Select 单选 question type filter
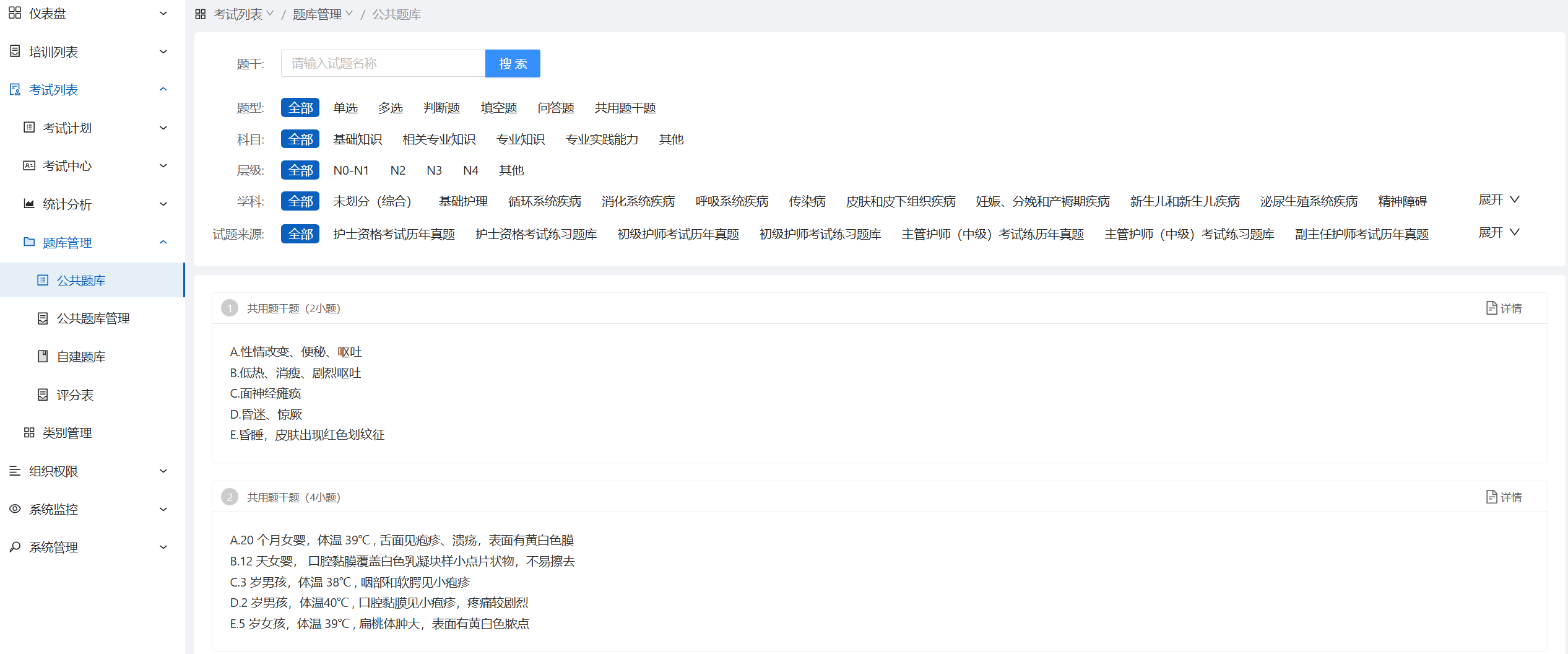 pyautogui.click(x=345, y=108)
